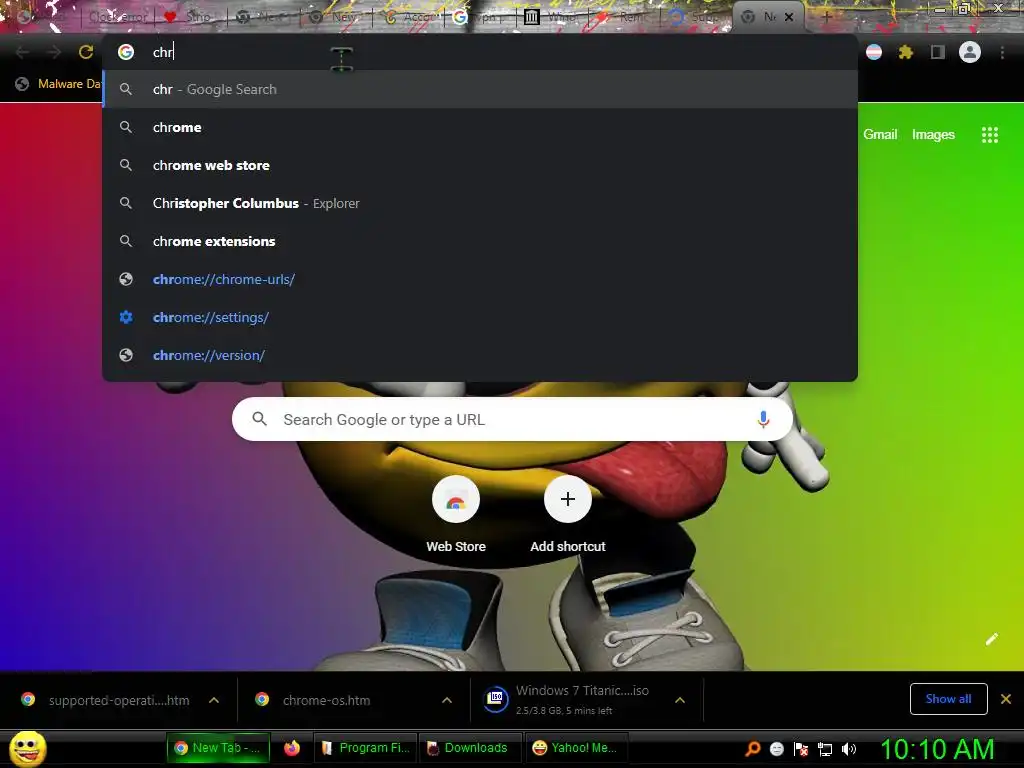Screen dimensions: 1024x768
Task: Click the Action Center flag tray icon
Action: [x=801, y=749]
